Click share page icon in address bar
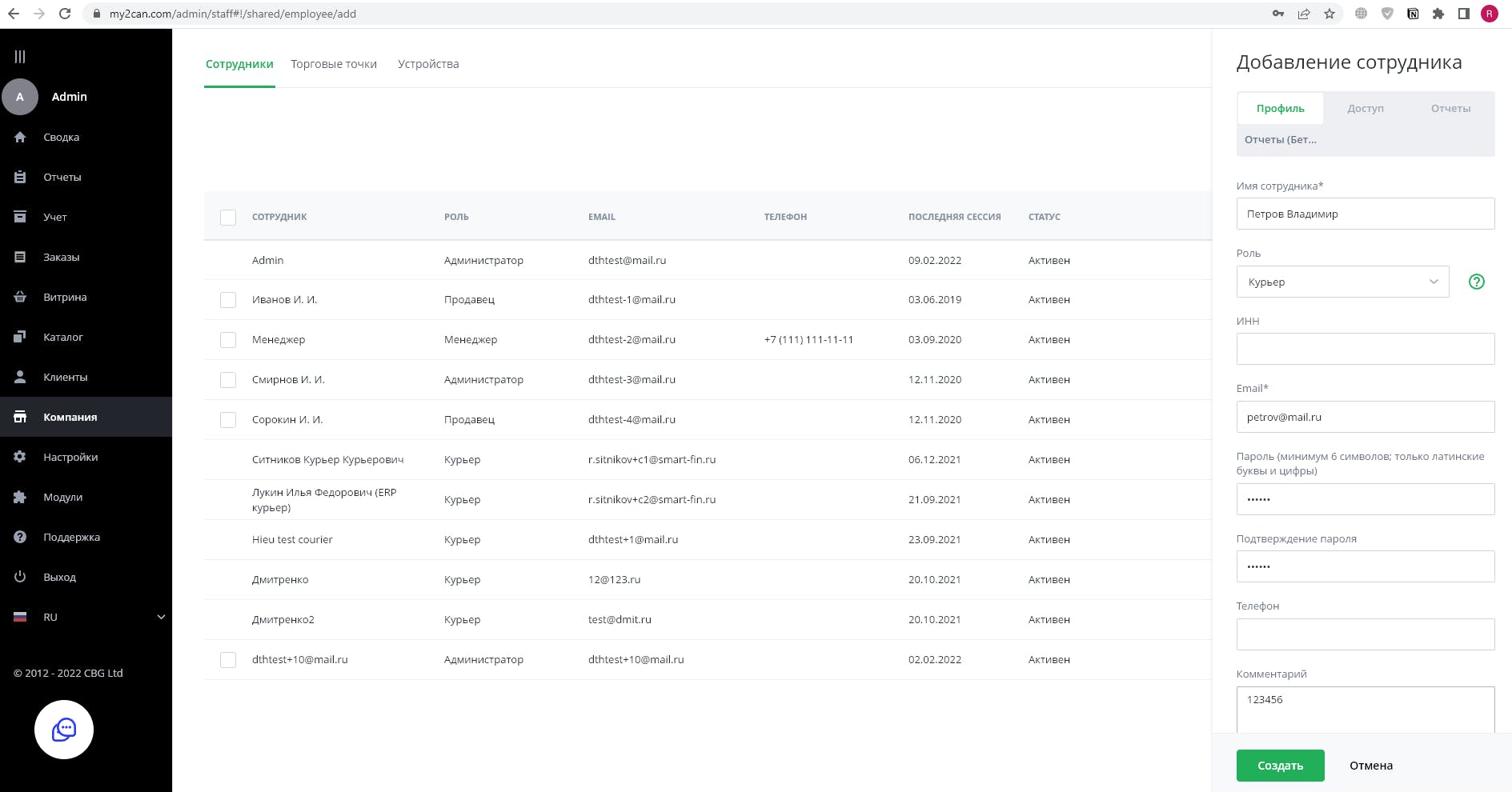 coord(1304,14)
